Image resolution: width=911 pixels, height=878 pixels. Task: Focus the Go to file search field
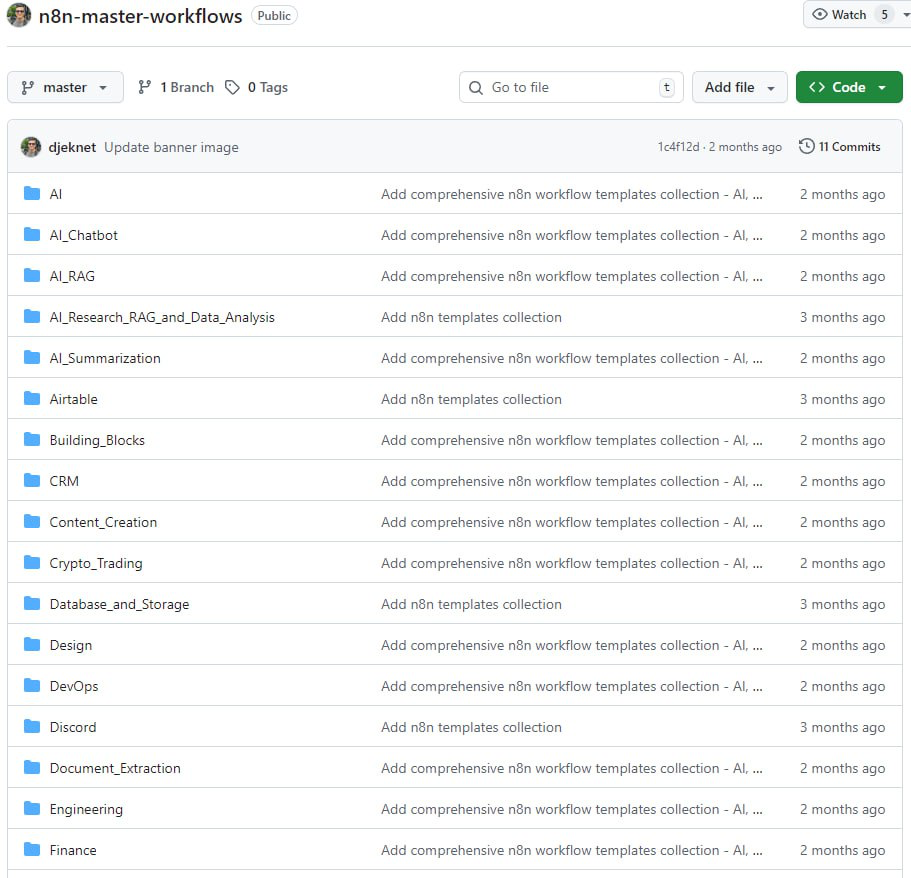click(571, 87)
